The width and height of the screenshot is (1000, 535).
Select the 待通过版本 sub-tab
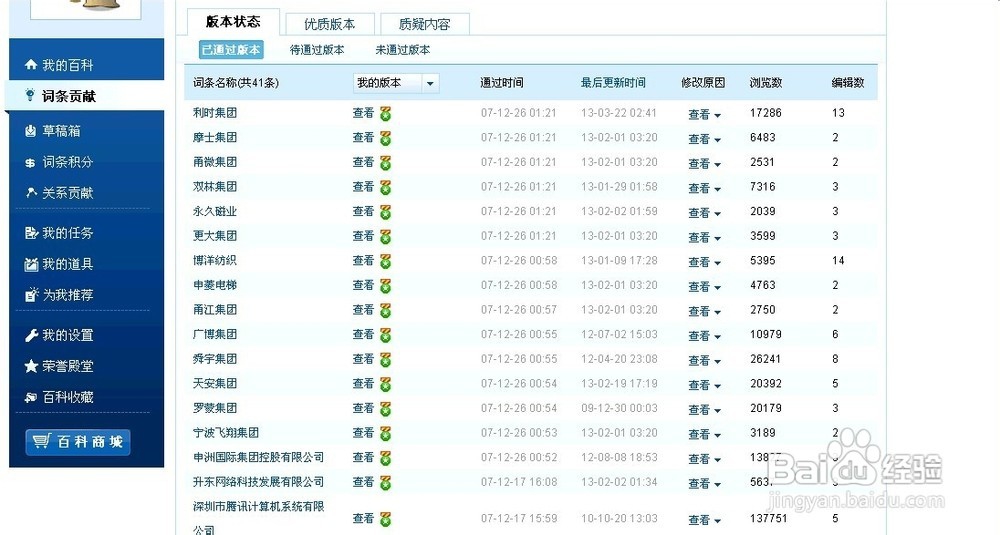coord(317,50)
